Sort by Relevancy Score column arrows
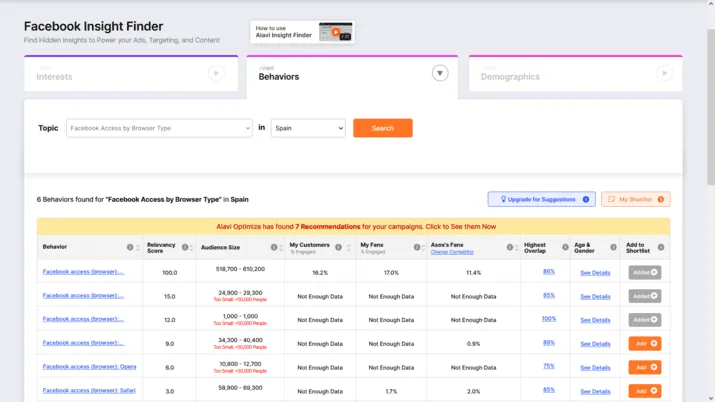The image size is (715, 402). [192, 247]
